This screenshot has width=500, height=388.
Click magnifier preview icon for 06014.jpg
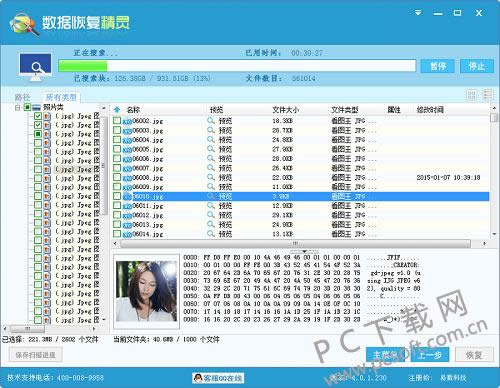[211, 234]
